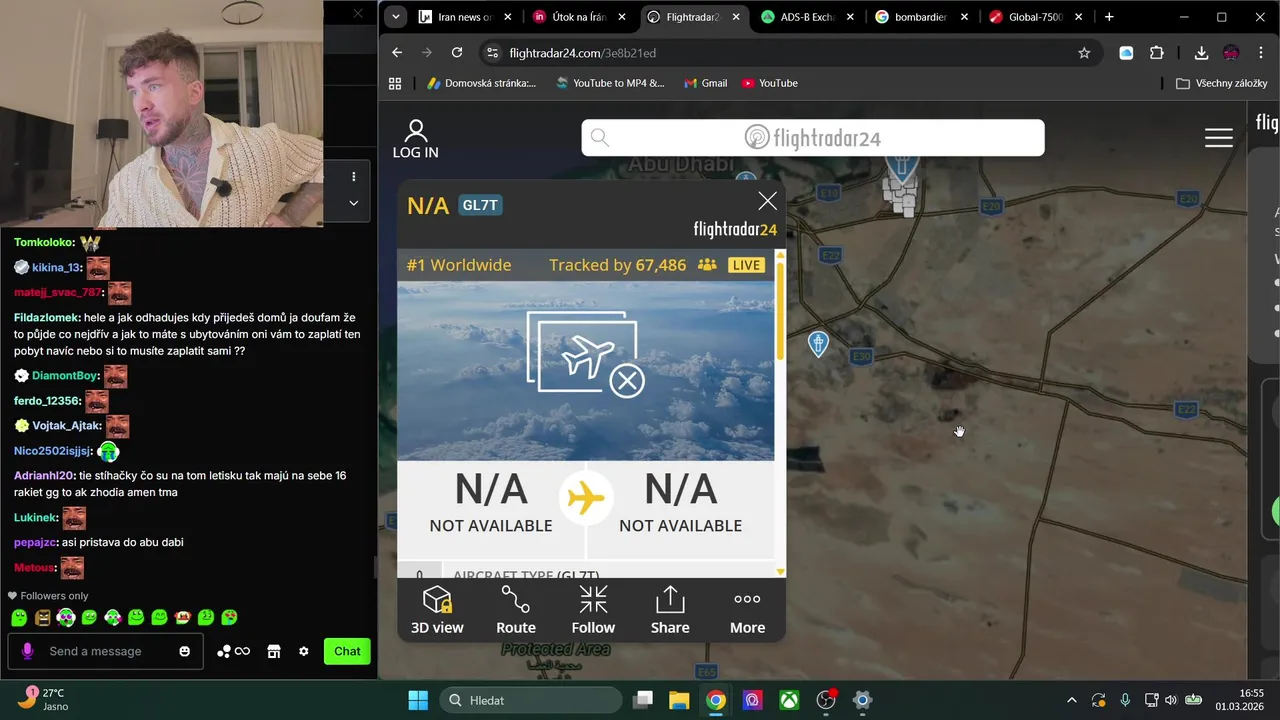Open the More options menu
This screenshot has width=1280, height=720.
(747, 610)
